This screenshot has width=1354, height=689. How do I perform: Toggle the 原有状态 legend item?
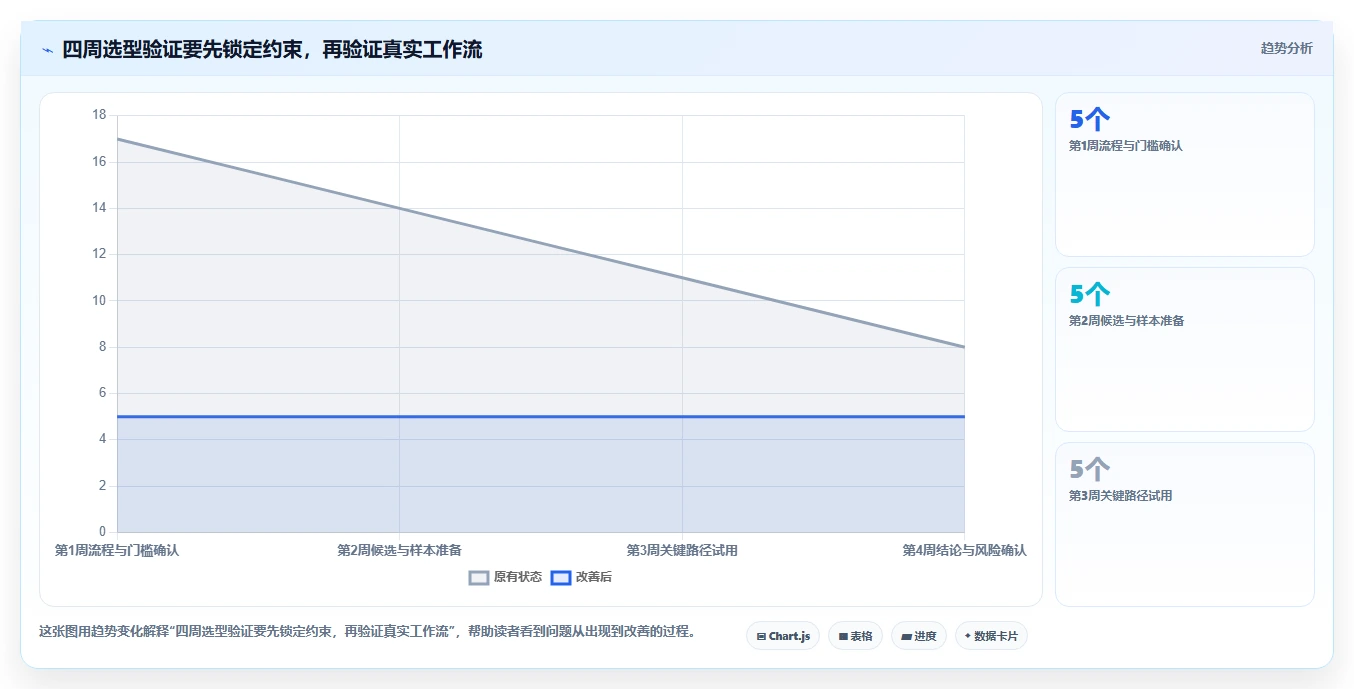[505, 577]
